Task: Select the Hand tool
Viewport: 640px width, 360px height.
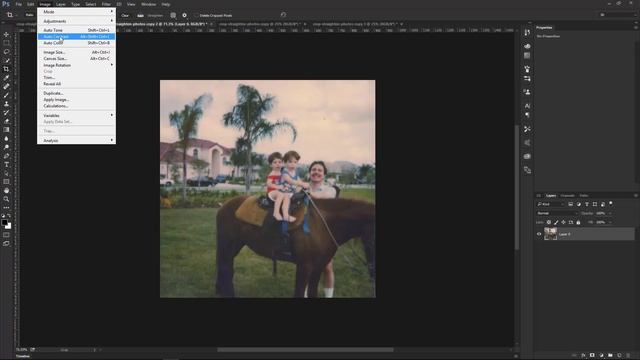Action: (x=6, y=191)
